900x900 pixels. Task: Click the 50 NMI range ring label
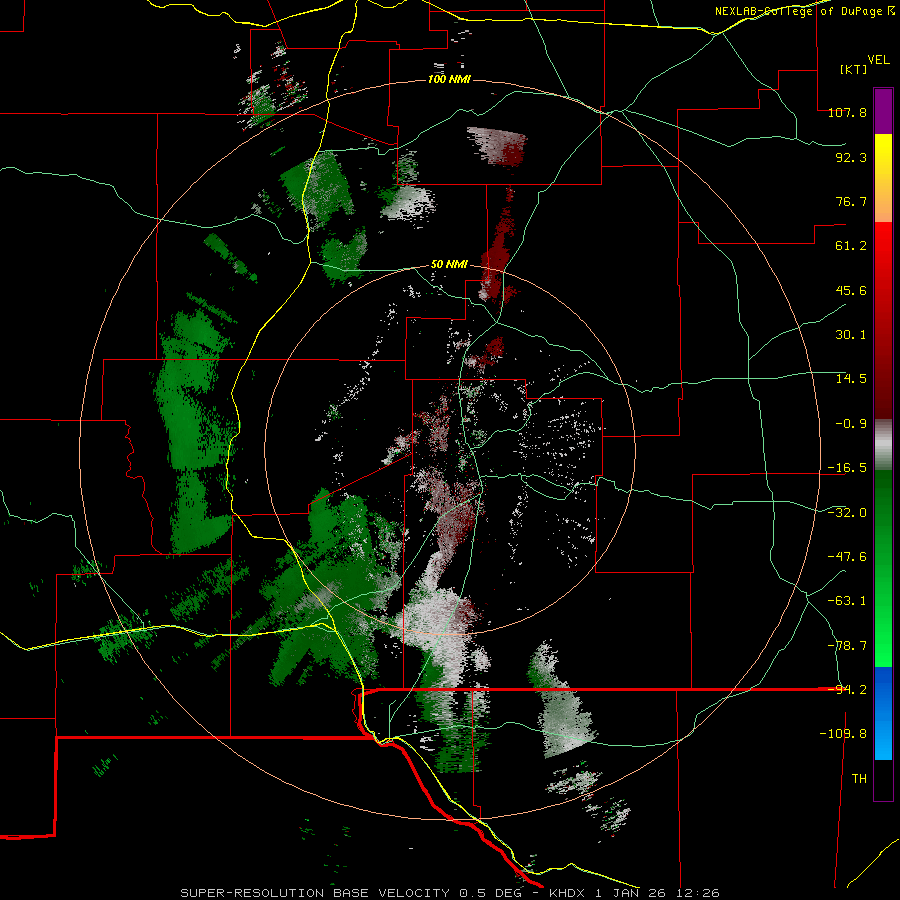point(449,264)
